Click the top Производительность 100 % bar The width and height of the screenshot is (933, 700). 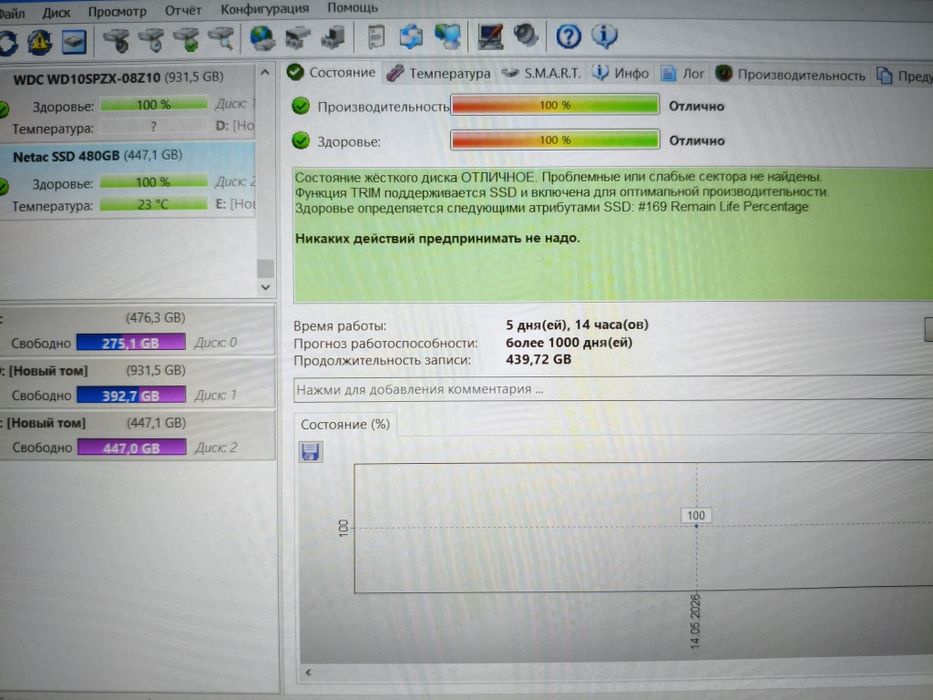coord(555,105)
